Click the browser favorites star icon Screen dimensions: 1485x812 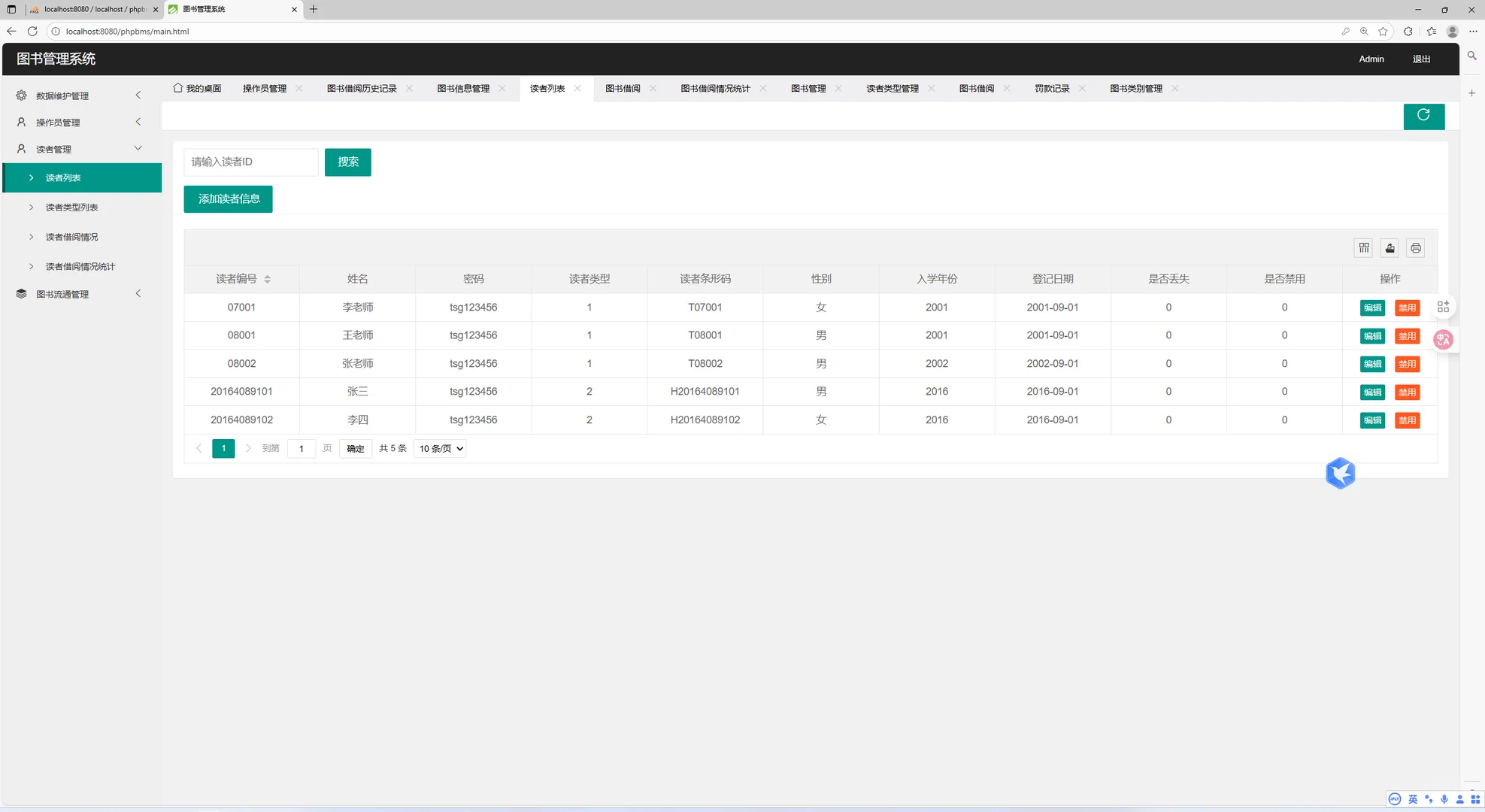[x=1383, y=32]
